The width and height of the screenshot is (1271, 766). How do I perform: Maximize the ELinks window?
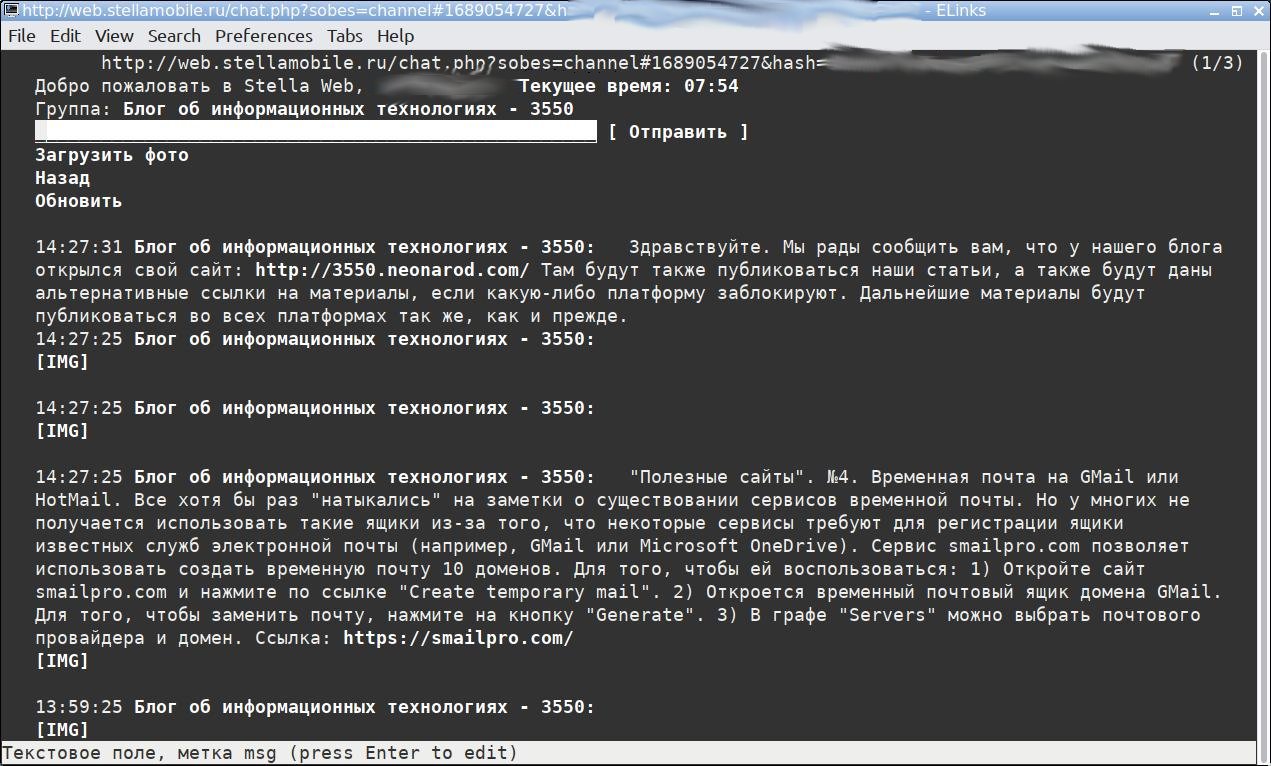(x=1236, y=11)
